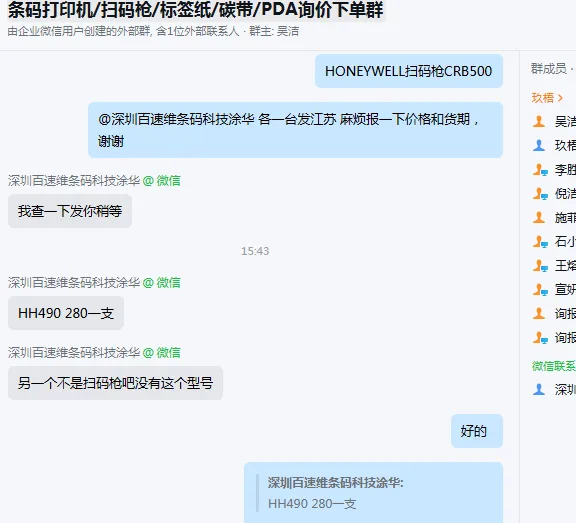Image resolution: width=576 pixels, height=523 pixels.
Task: Click the 15:43 timestamp in the chat
Action: [255, 251]
